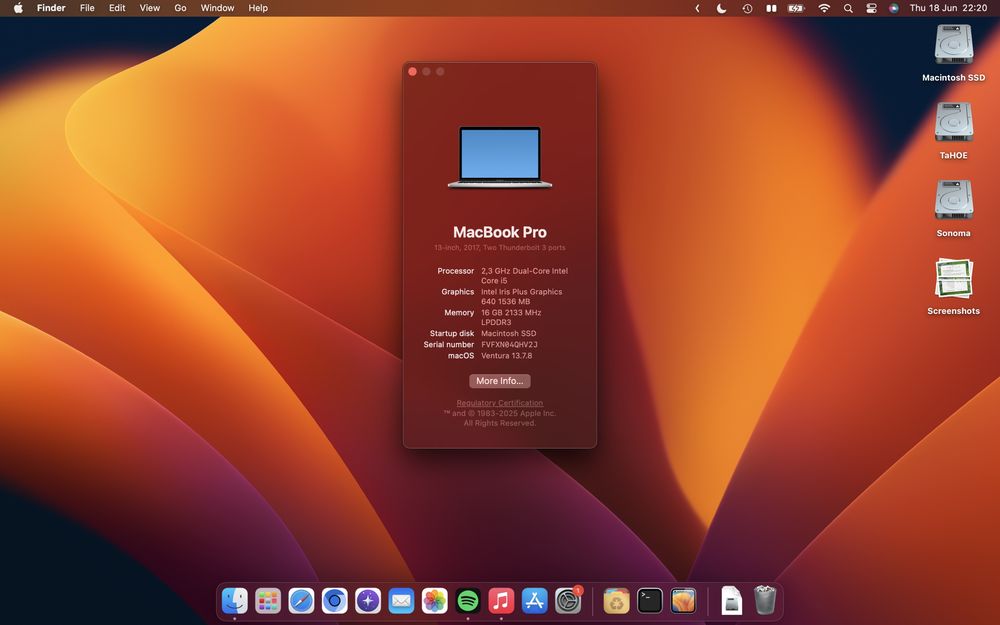
Task: Activate Siri from the menu bar
Action: click(893, 8)
